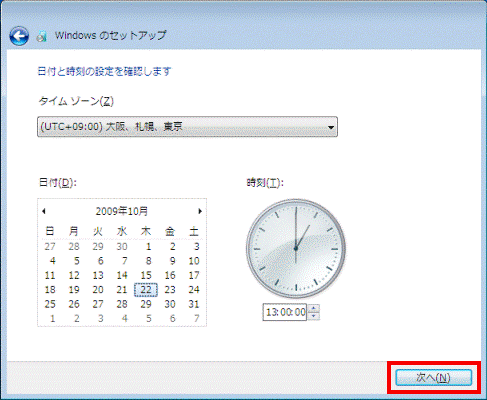Select day 18 in the calendar
Screen dimensions: 487x400
[50, 290]
